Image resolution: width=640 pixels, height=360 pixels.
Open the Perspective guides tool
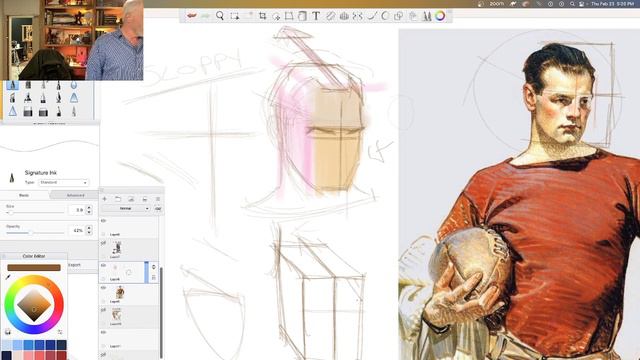point(344,16)
